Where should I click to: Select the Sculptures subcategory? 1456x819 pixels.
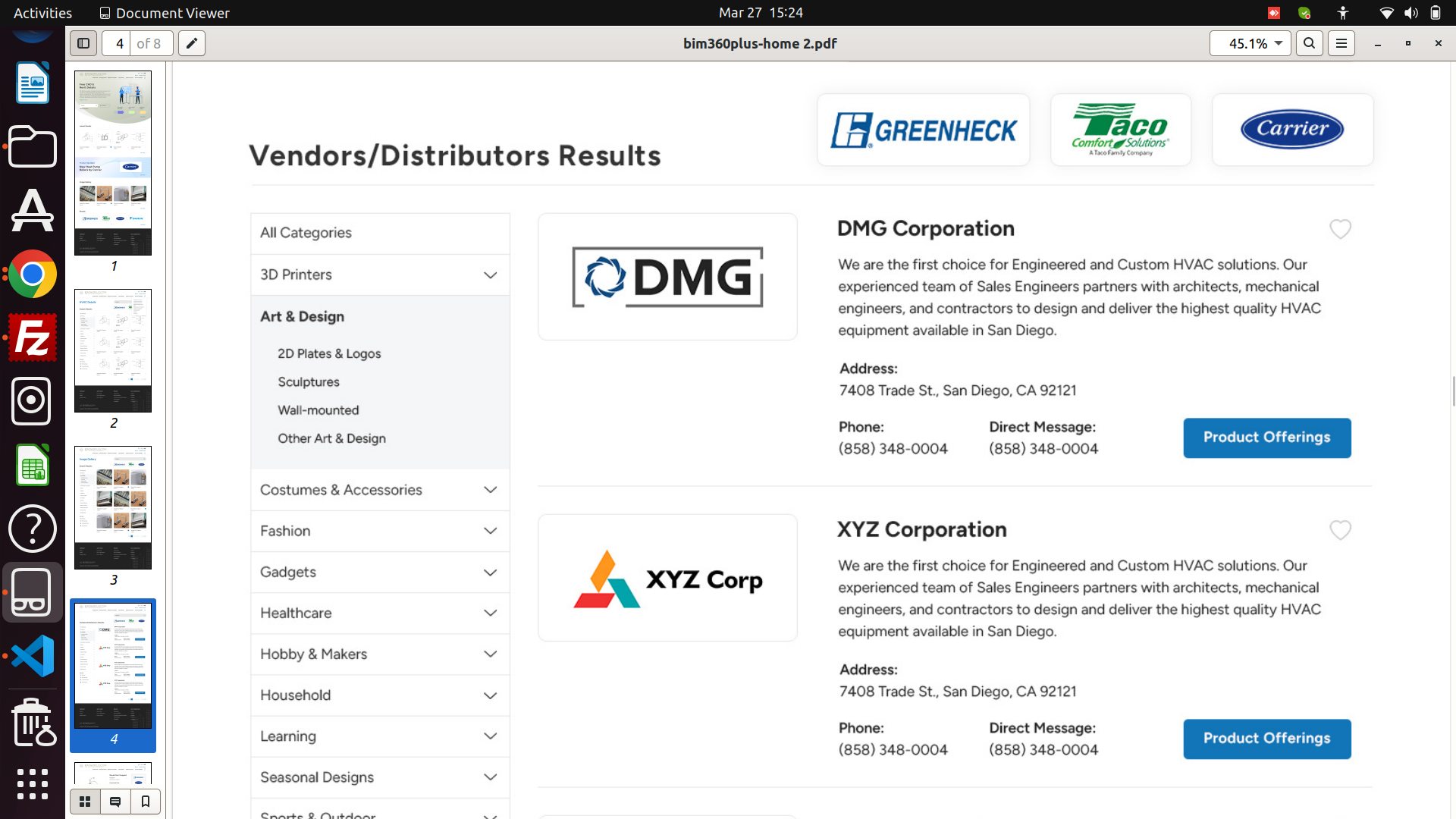308,382
